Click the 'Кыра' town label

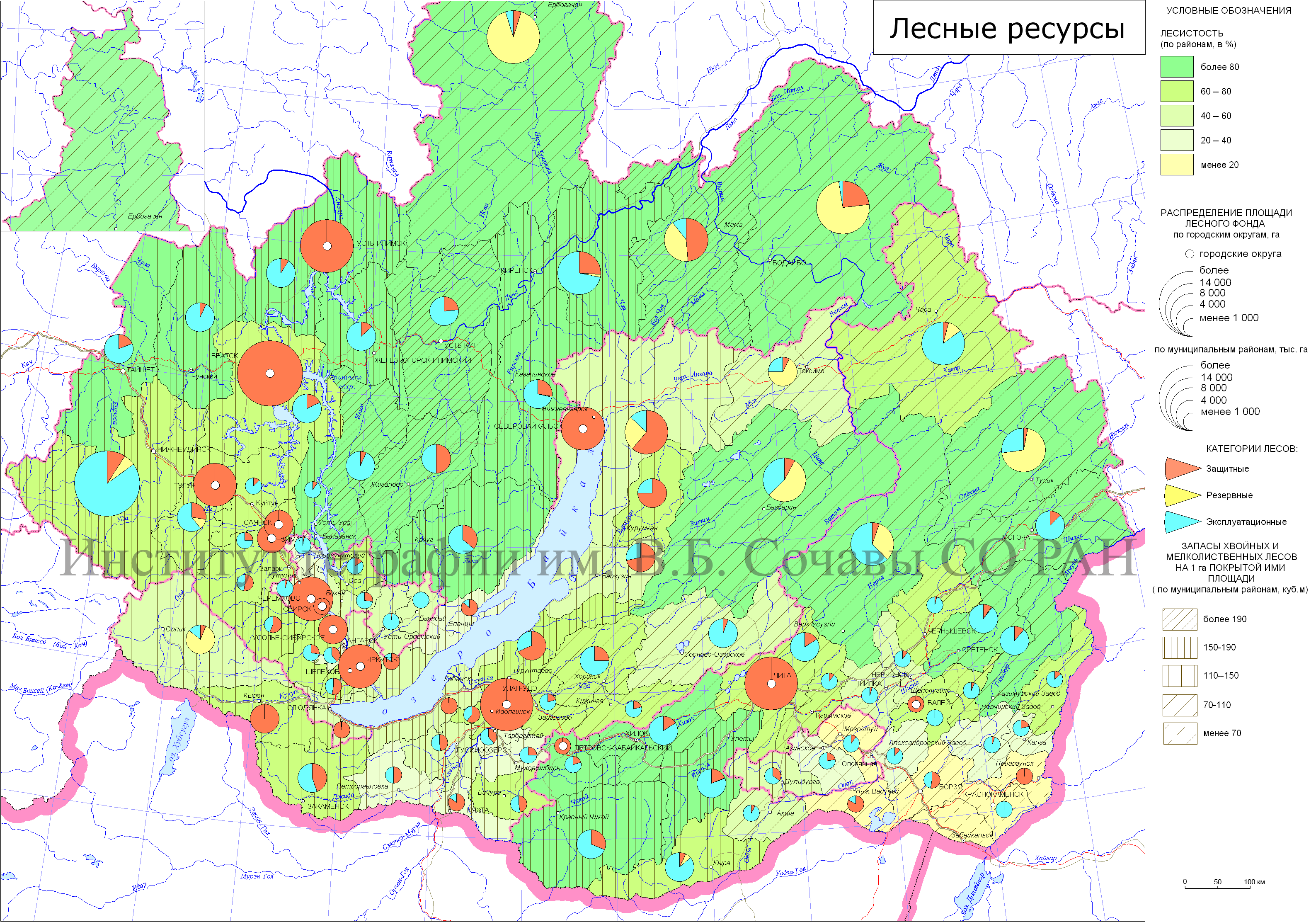[x=722, y=863]
